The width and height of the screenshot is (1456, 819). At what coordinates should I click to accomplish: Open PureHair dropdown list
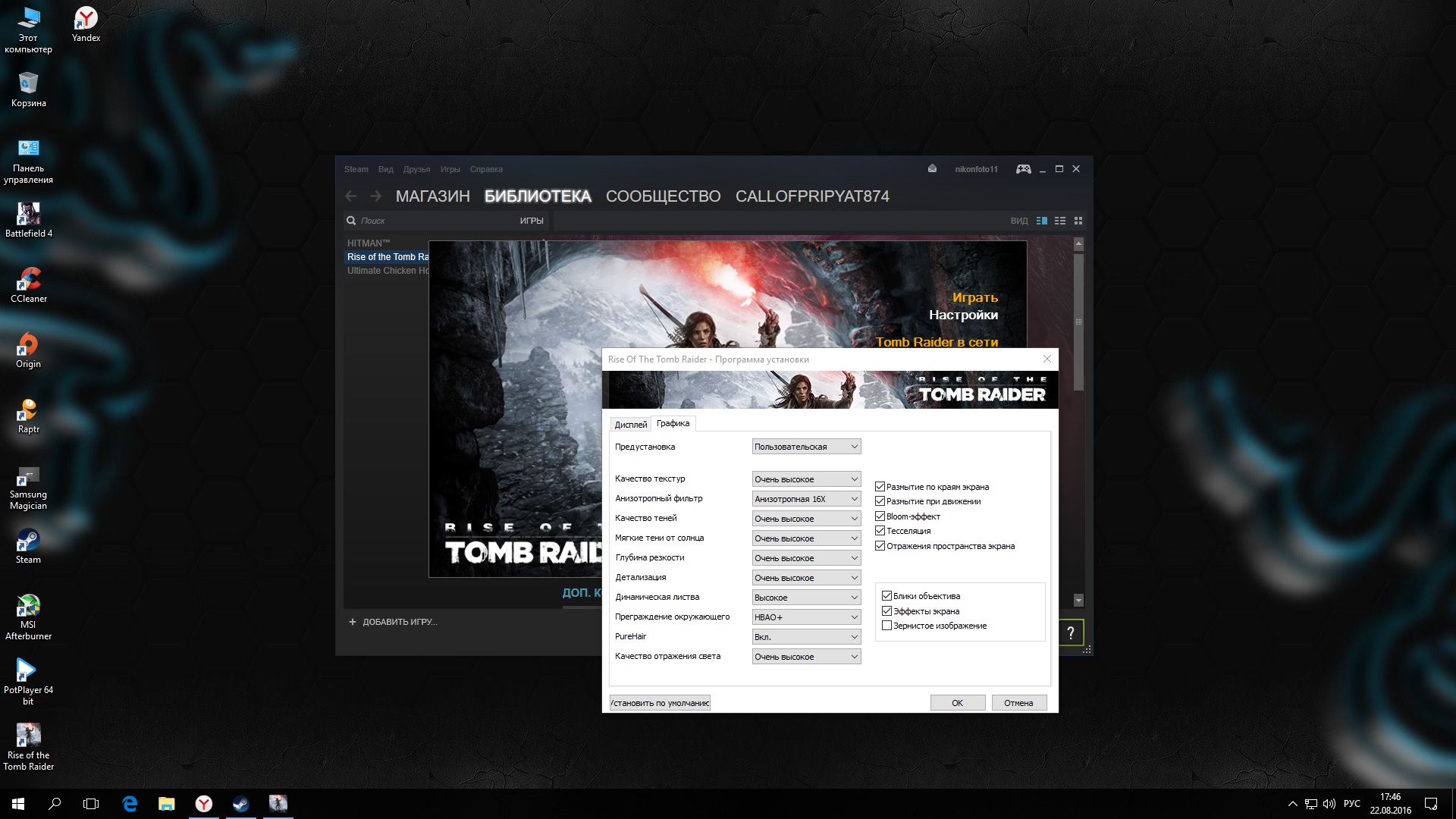(806, 637)
